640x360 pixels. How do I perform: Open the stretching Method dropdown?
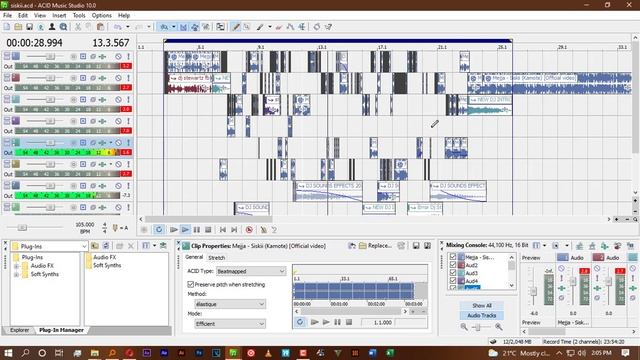pos(230,304)
